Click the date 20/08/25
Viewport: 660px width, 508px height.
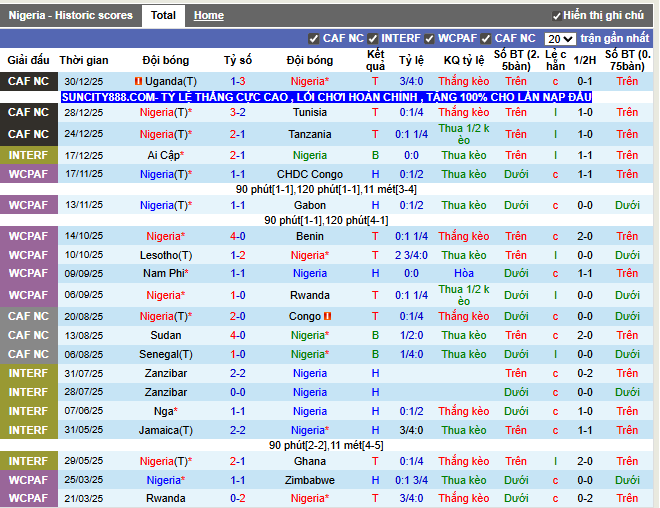tap(84, 317)
